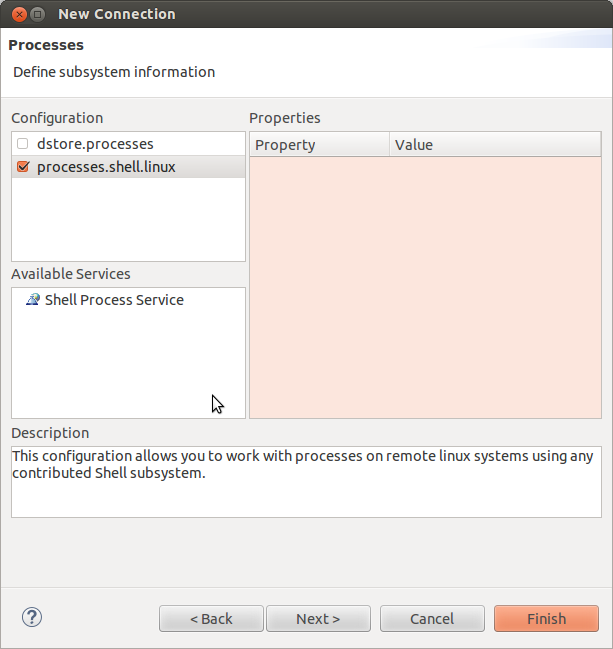Select the processes.shell.linux configuration label

tap(106, 167)
